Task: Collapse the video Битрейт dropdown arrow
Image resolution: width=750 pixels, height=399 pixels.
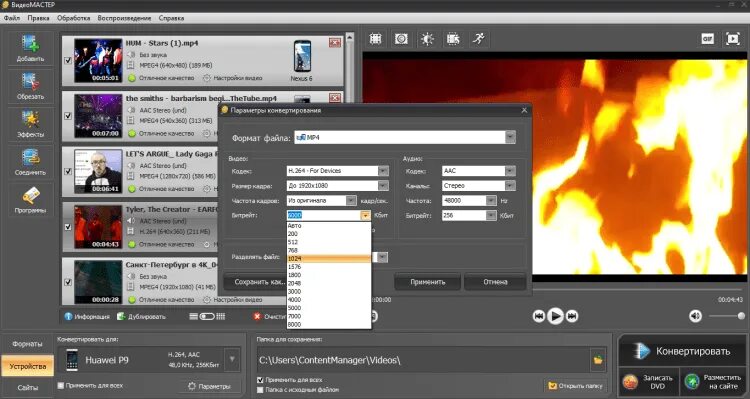Action: 366,216
